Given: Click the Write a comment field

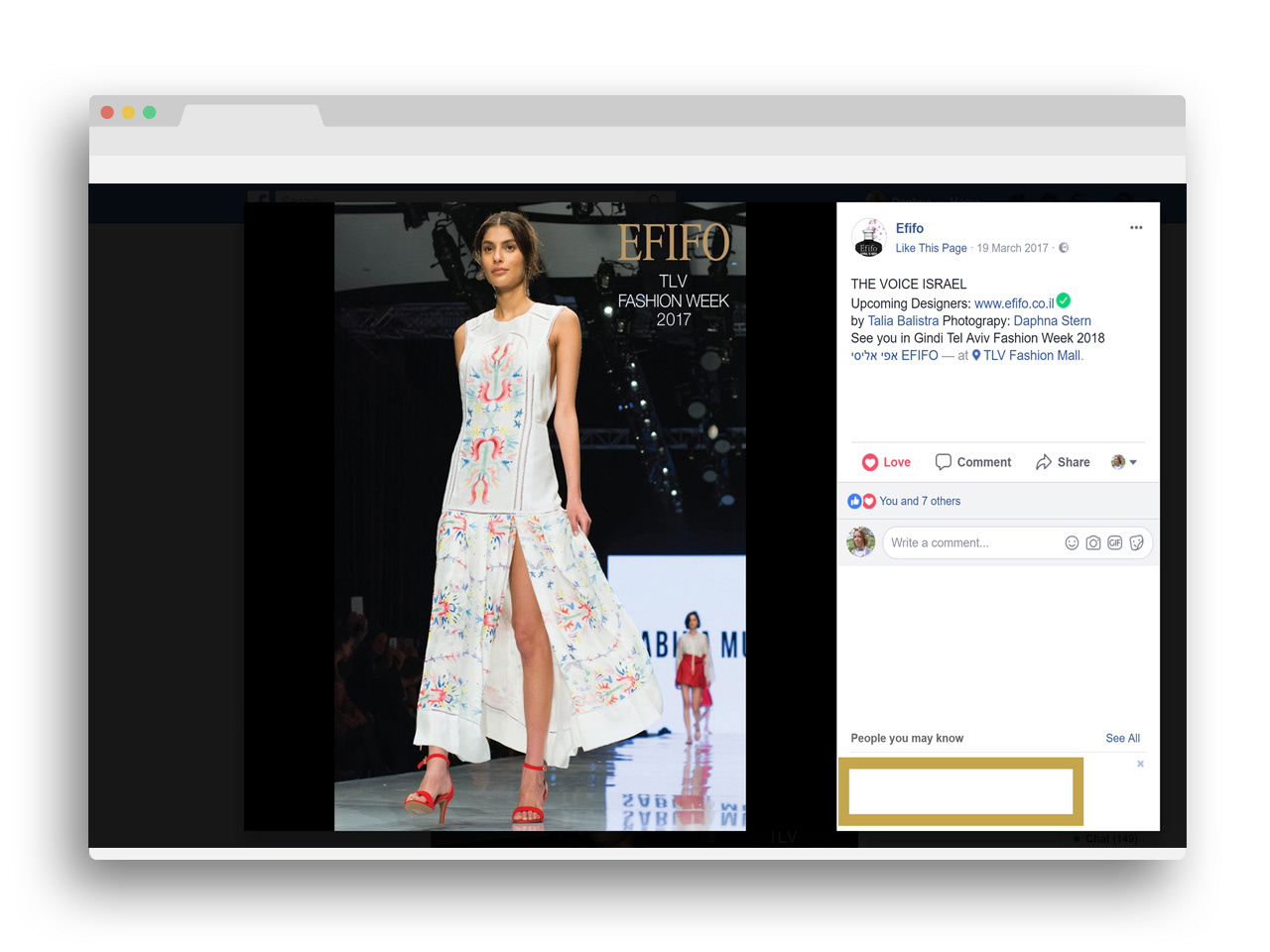Looking at the screenshot, I should (x=1017, y=542).
